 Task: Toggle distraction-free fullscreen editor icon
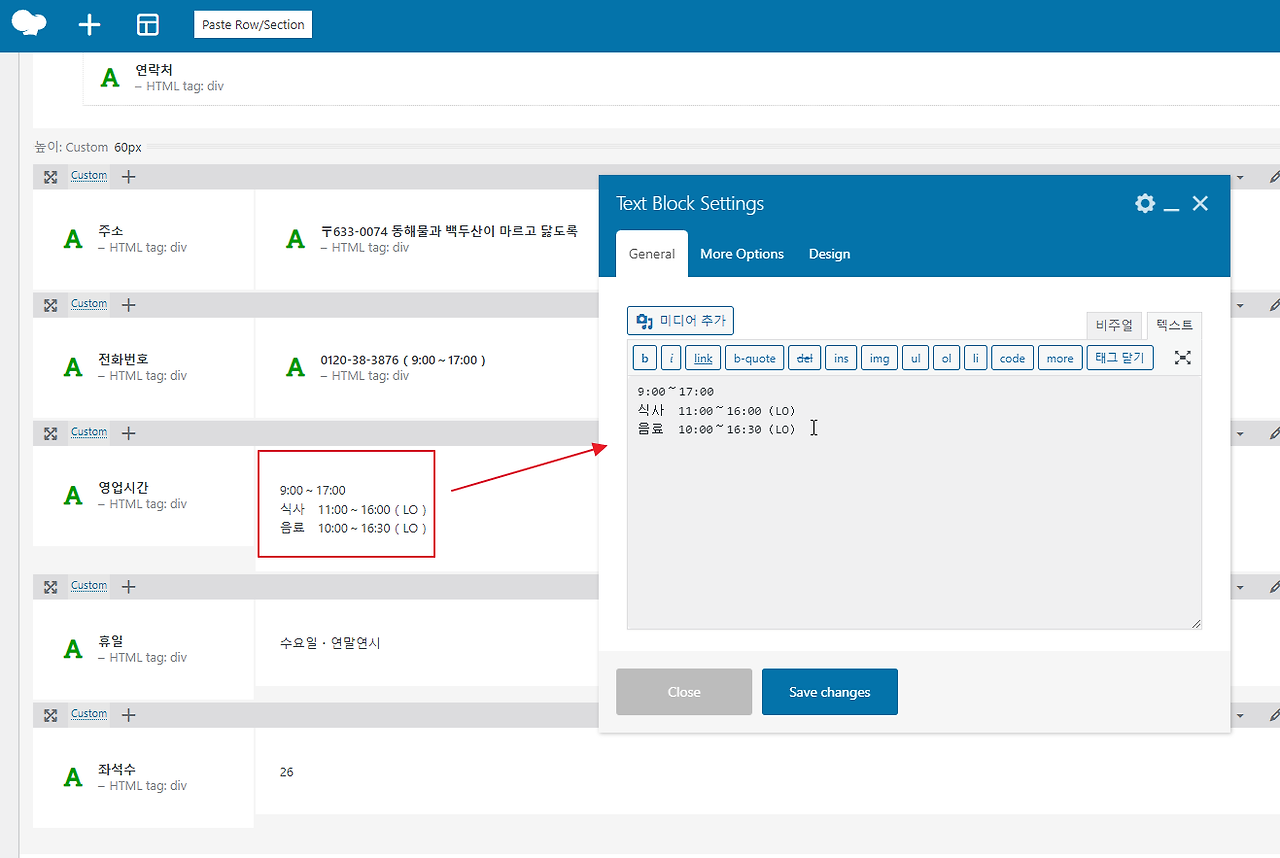point(1183,357)
